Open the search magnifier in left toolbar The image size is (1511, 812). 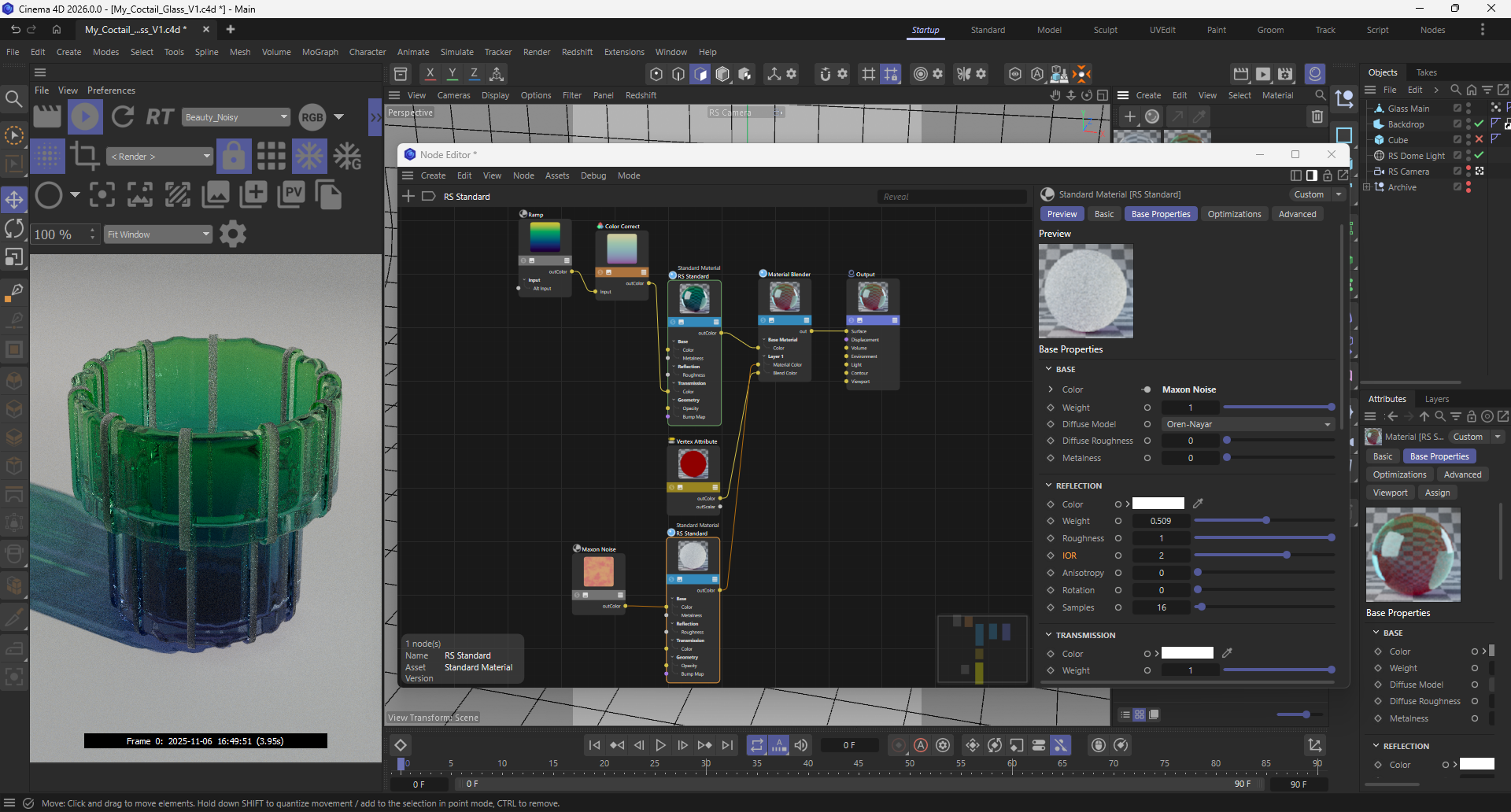click(14, 98)
